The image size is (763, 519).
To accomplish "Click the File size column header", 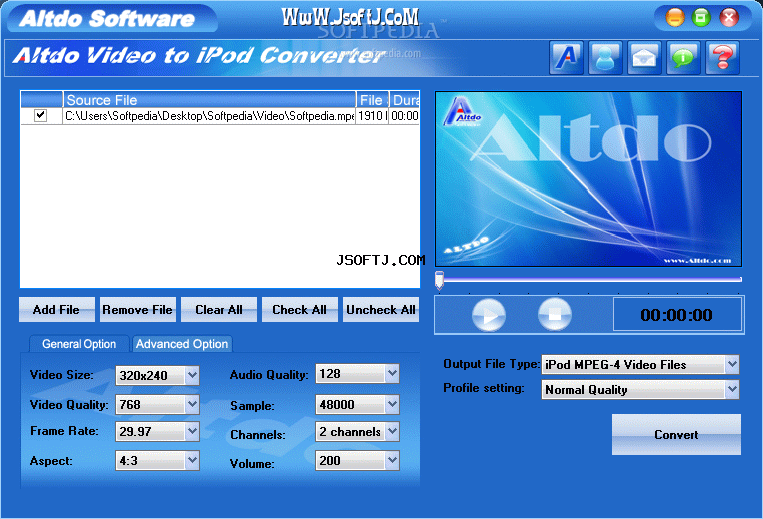I will 372,100.
